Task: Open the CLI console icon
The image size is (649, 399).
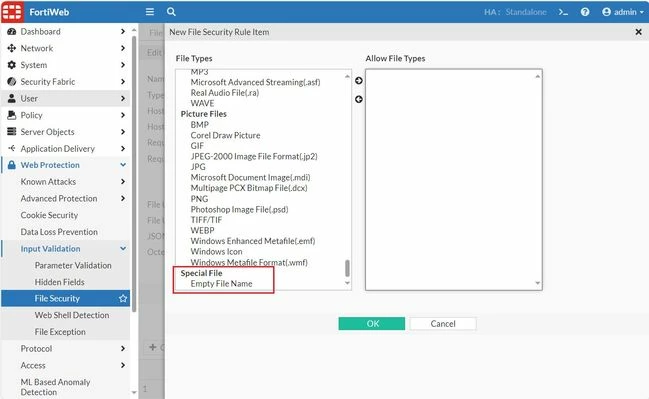Action: [563, 12]
